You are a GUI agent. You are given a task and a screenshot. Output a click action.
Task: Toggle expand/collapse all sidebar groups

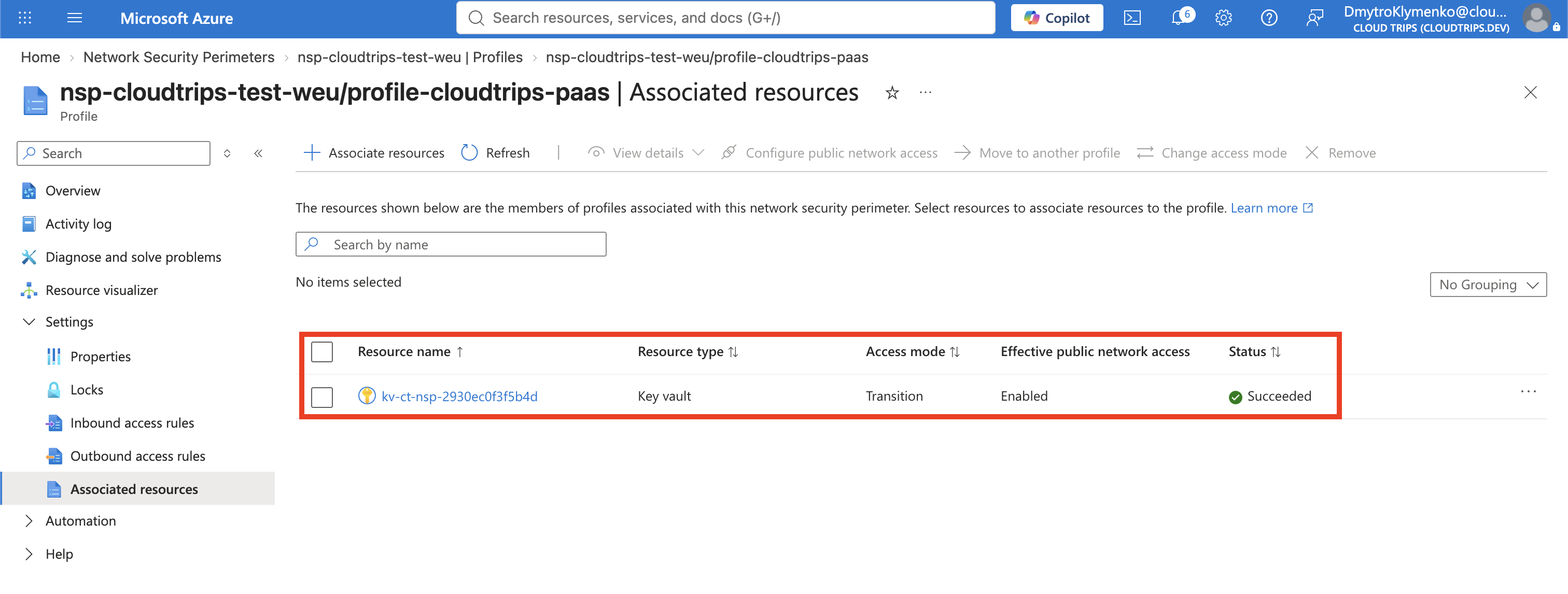[x=227, y=153]
